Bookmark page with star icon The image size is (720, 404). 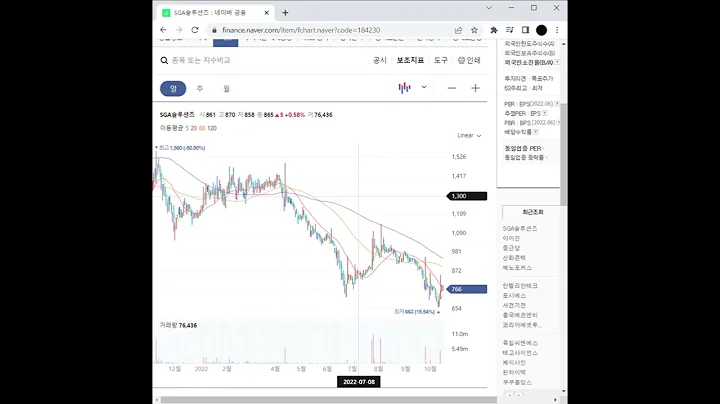click(x=474, y=30)
